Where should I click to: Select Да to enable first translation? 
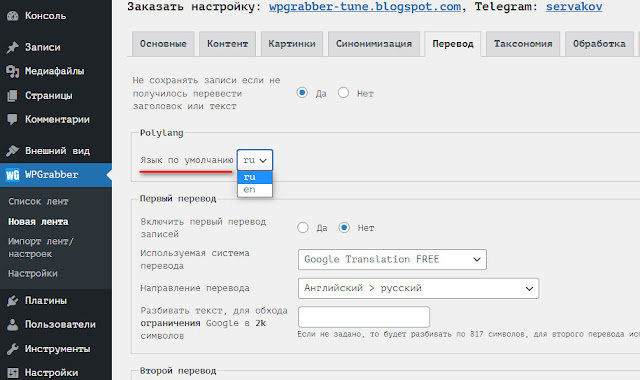(x=302, y=227)
